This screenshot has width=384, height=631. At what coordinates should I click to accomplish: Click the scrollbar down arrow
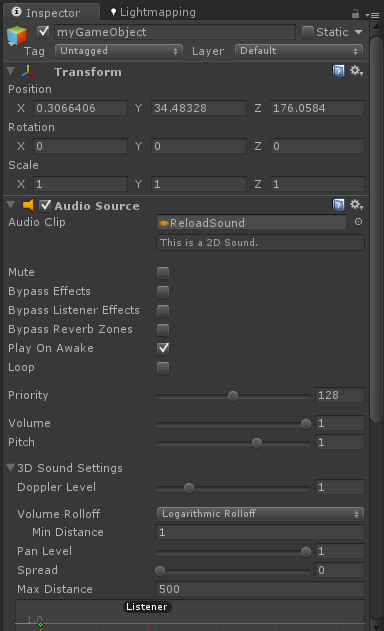coord(376,627)
